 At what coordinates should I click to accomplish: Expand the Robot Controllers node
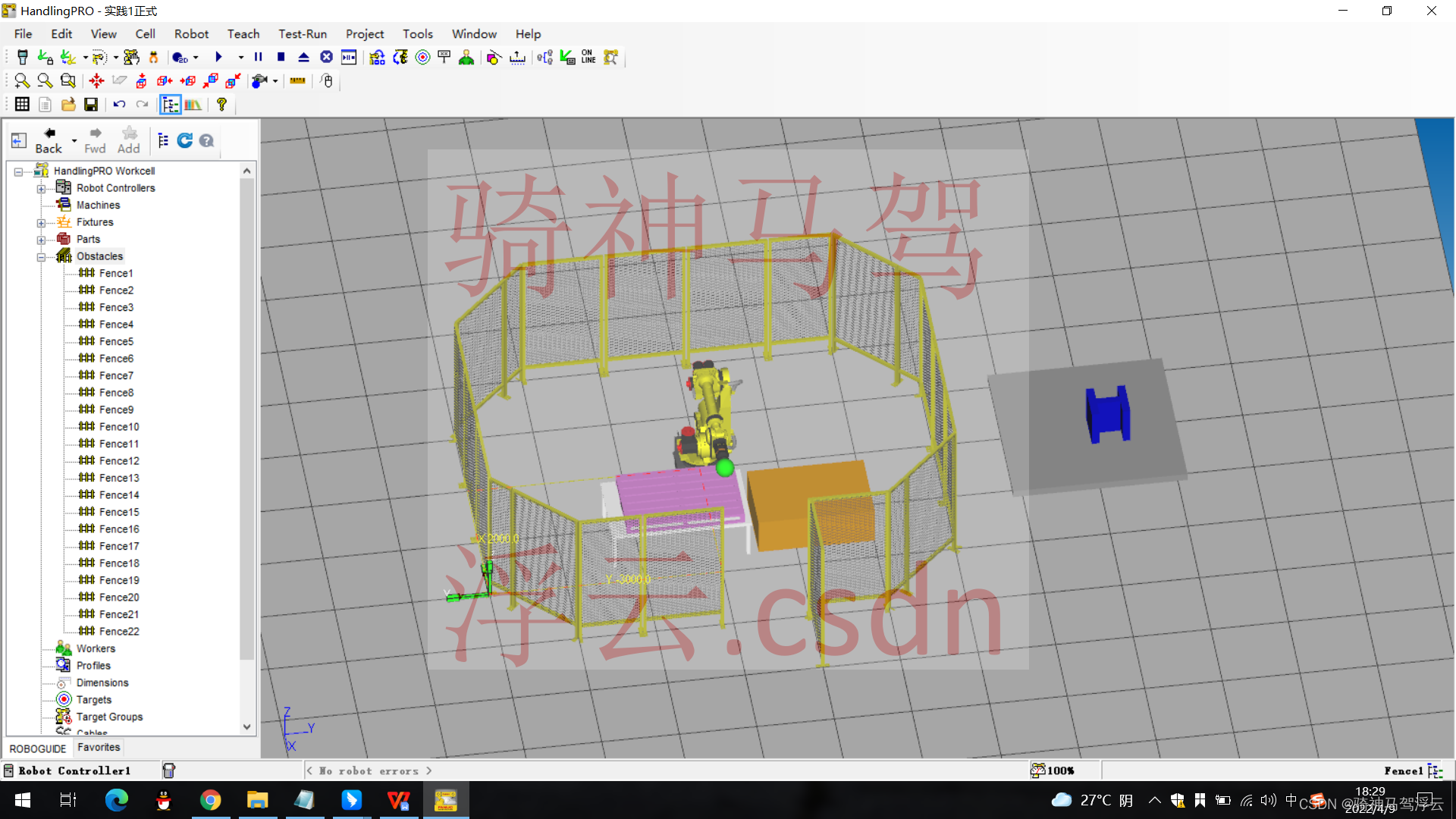pos(41,189)
